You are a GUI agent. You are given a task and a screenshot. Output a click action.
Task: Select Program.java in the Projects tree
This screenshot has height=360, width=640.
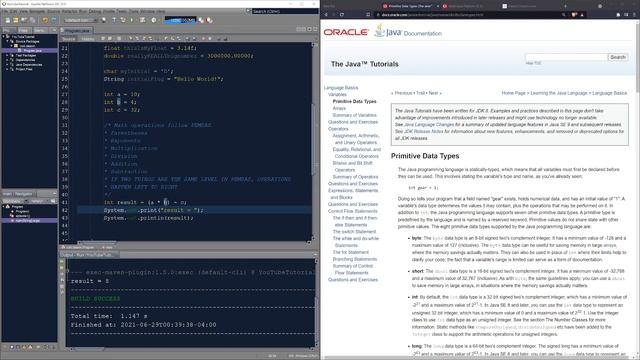point(29,51)
